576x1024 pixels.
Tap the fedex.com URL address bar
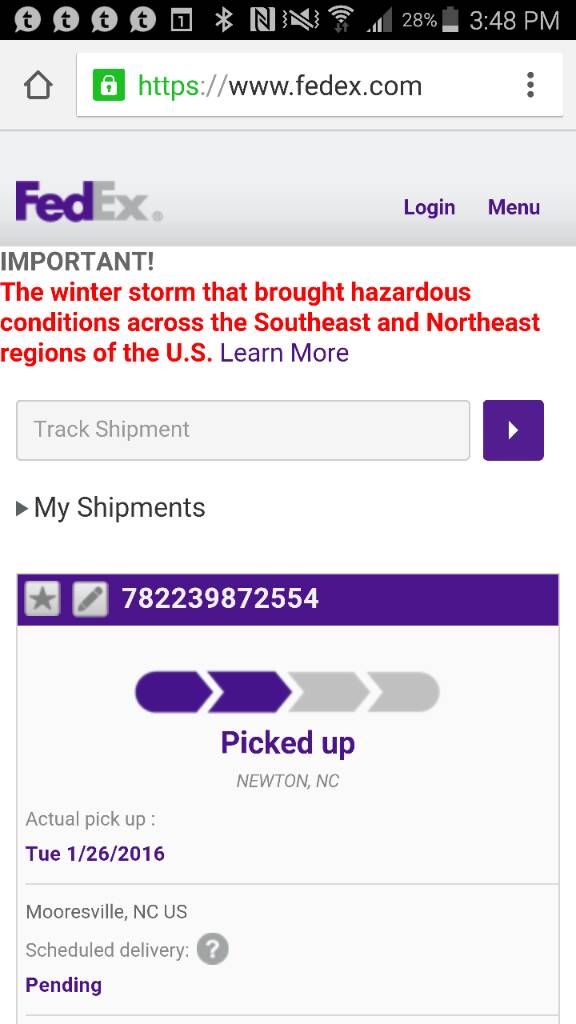tap(320, 86)
